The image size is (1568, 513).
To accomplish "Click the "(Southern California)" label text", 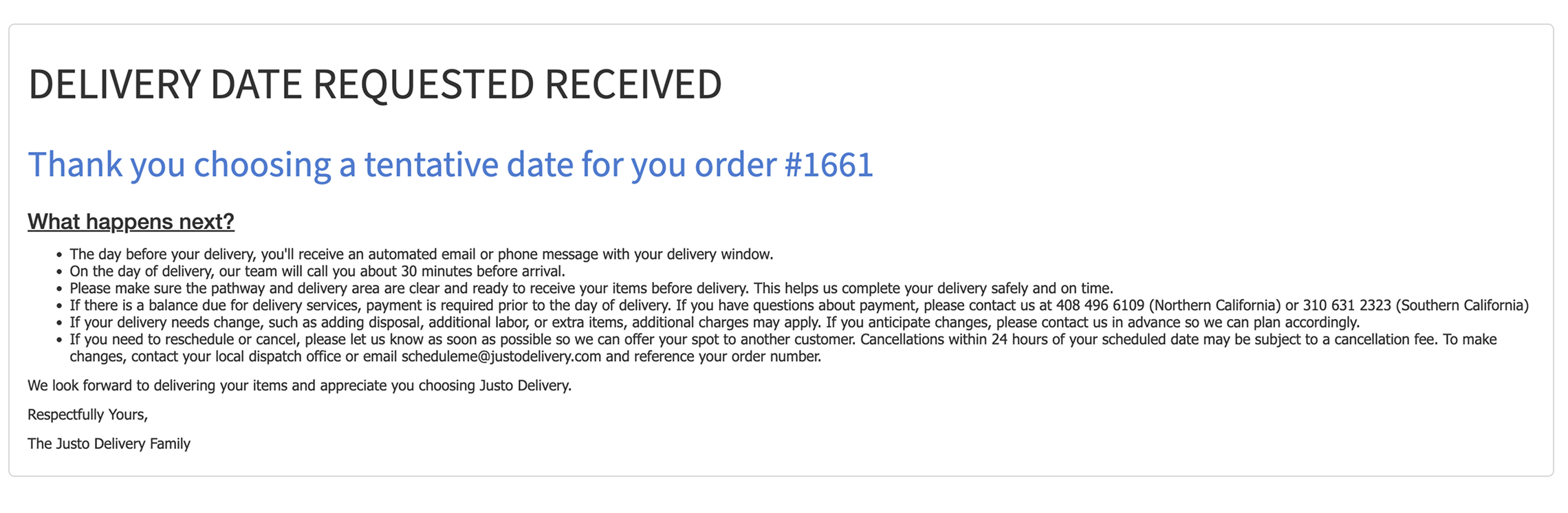I will (1462, 305).
